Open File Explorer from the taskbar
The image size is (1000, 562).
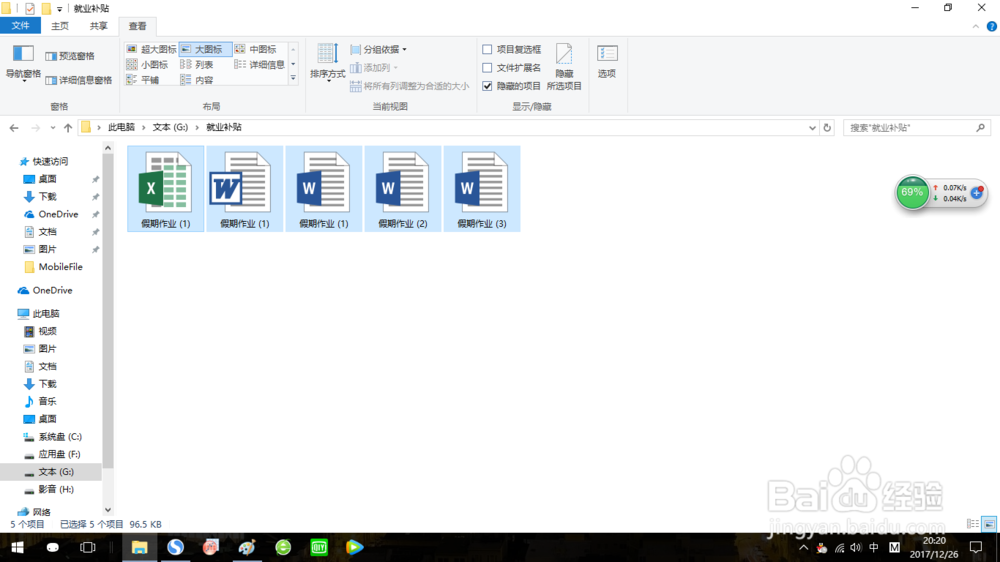[x=139, y=547]
